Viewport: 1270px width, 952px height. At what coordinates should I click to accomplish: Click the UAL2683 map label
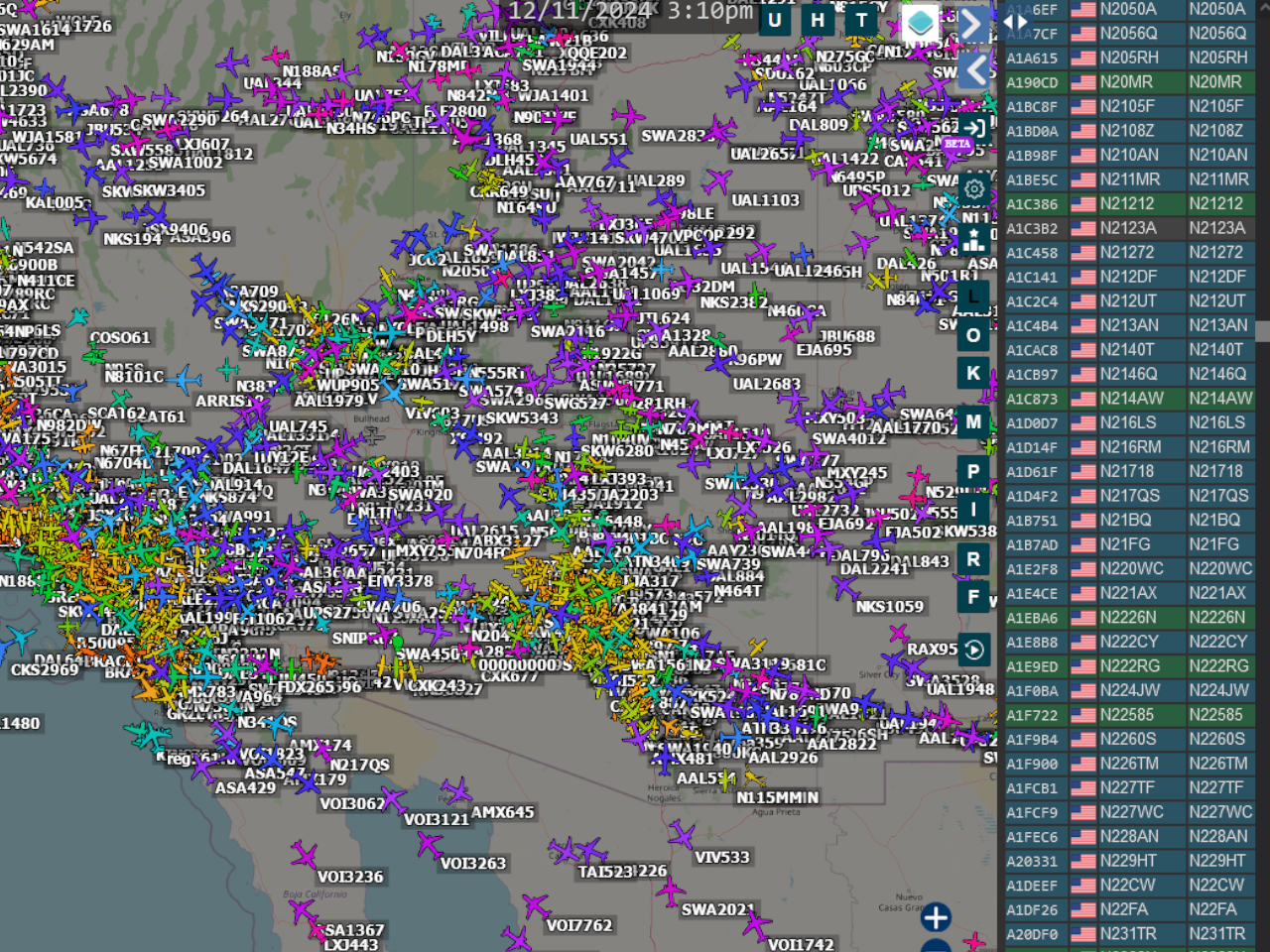tap(766, 384)
